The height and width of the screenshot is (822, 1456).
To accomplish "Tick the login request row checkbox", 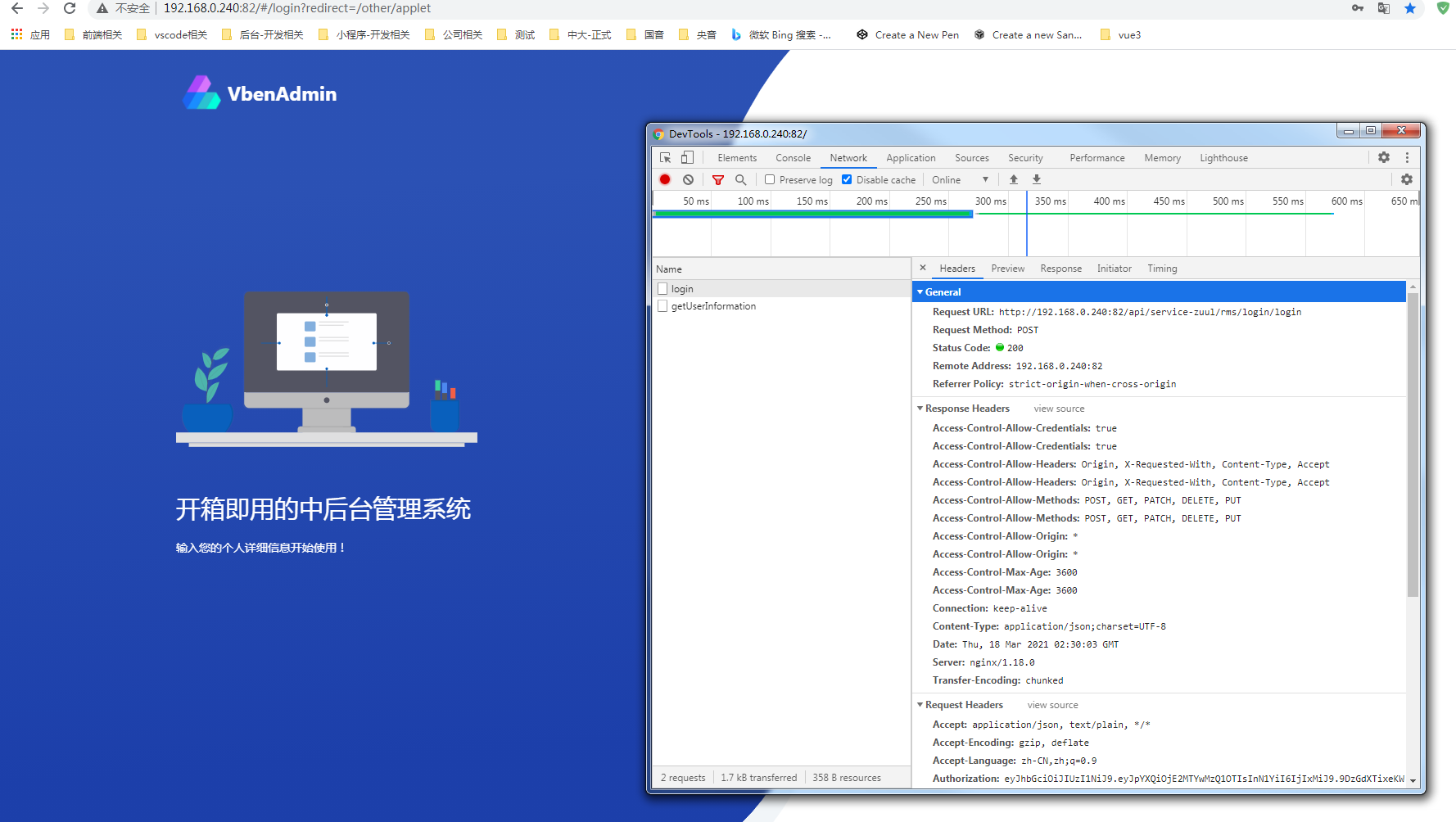I will click(662, 288).
